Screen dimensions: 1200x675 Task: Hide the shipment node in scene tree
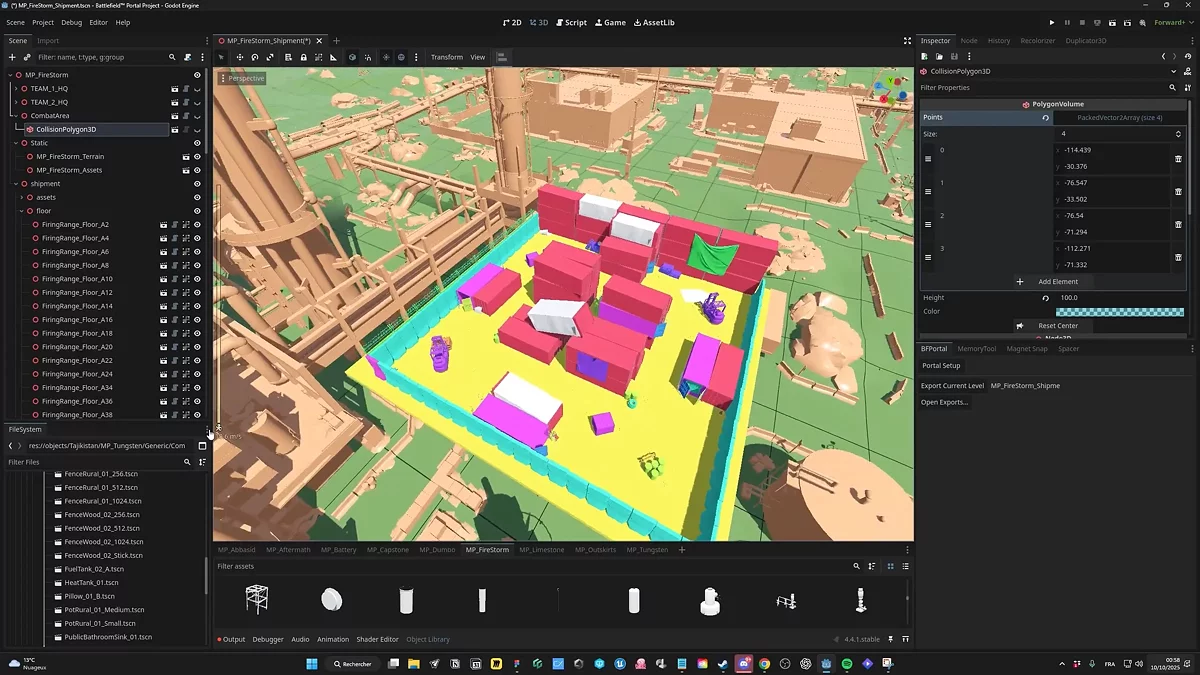pyautogui.click(x=197, y=184)
